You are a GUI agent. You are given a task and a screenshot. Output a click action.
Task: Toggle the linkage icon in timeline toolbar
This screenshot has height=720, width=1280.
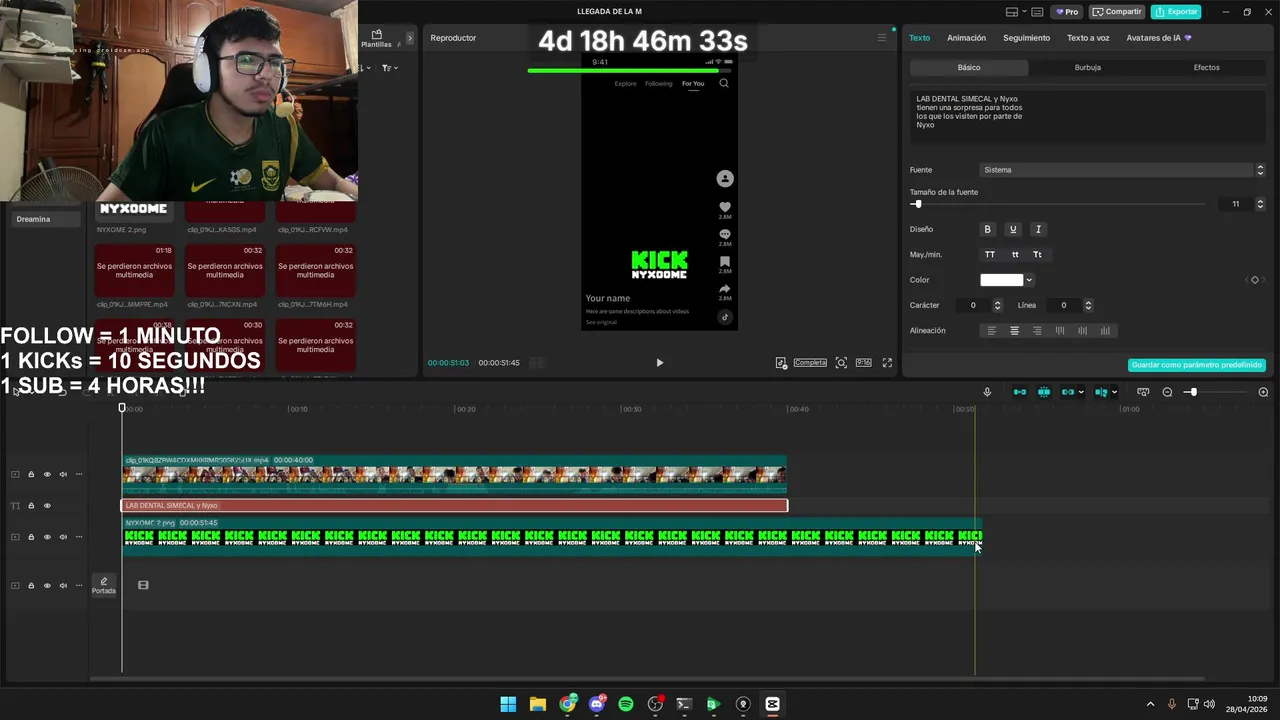pos(1067,392)
